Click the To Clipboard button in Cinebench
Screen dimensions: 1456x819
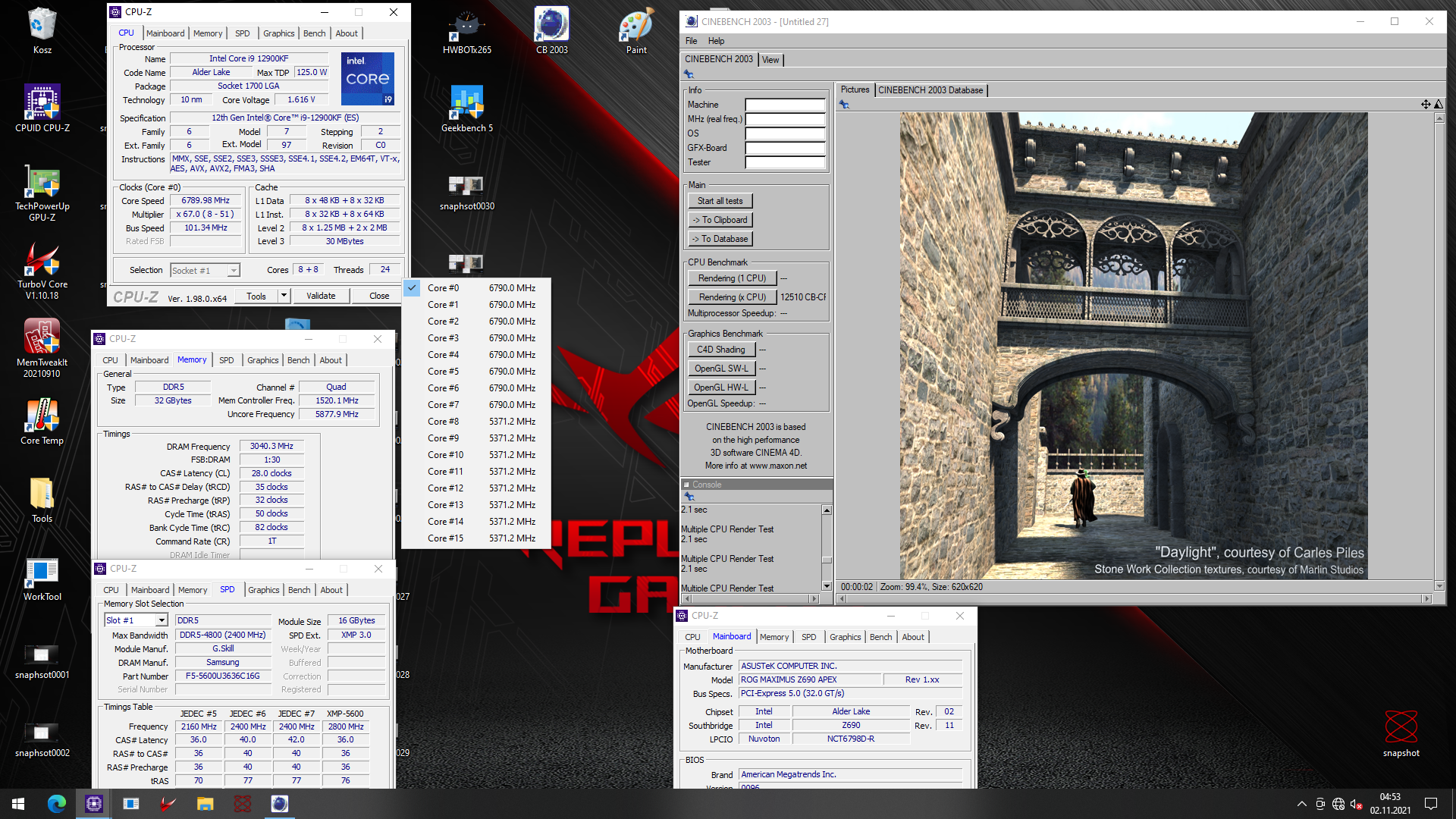pos(720,220)
